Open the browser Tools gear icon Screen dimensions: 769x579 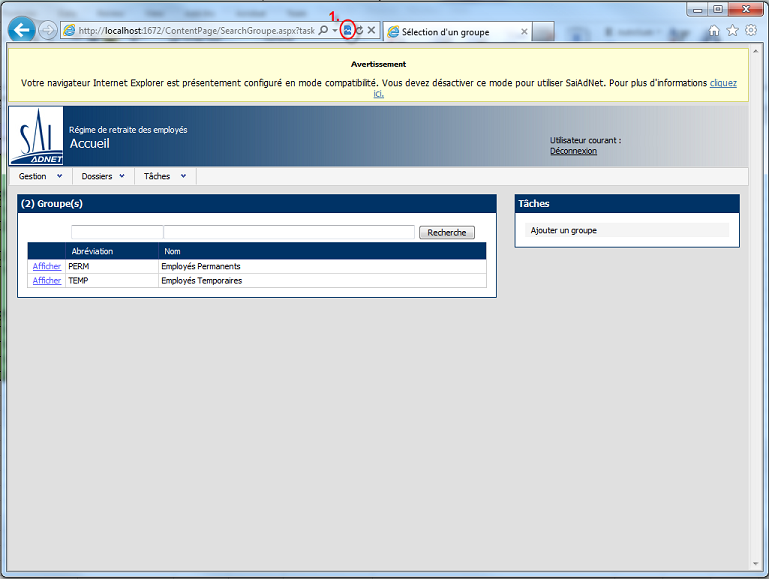[x=750, y=31]
